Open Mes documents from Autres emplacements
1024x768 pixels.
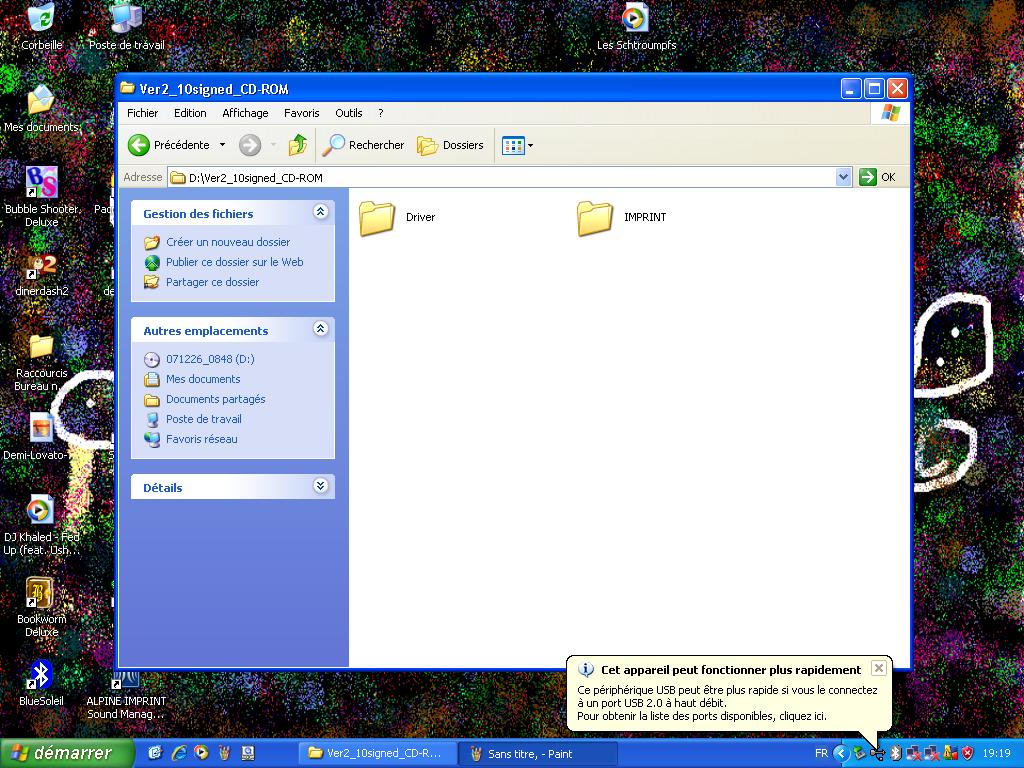(202, 379)
